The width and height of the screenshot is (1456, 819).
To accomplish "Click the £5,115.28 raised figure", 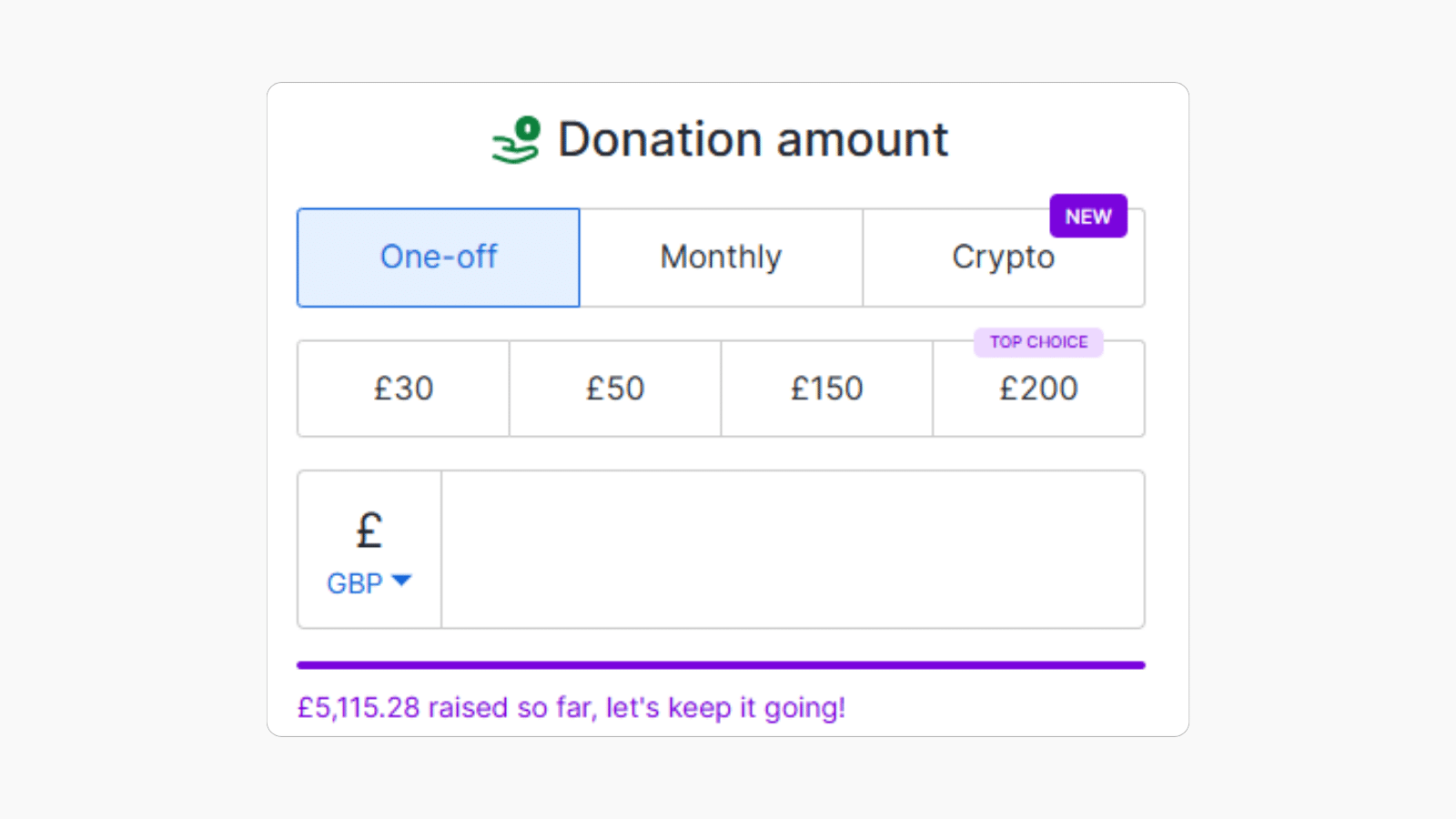I will (x=359, y=708).
